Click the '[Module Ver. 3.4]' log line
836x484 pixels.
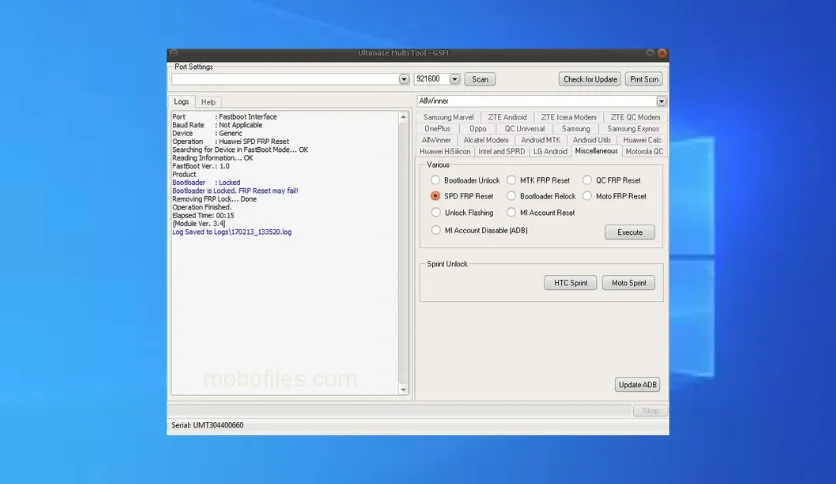(x=199, y=224)
